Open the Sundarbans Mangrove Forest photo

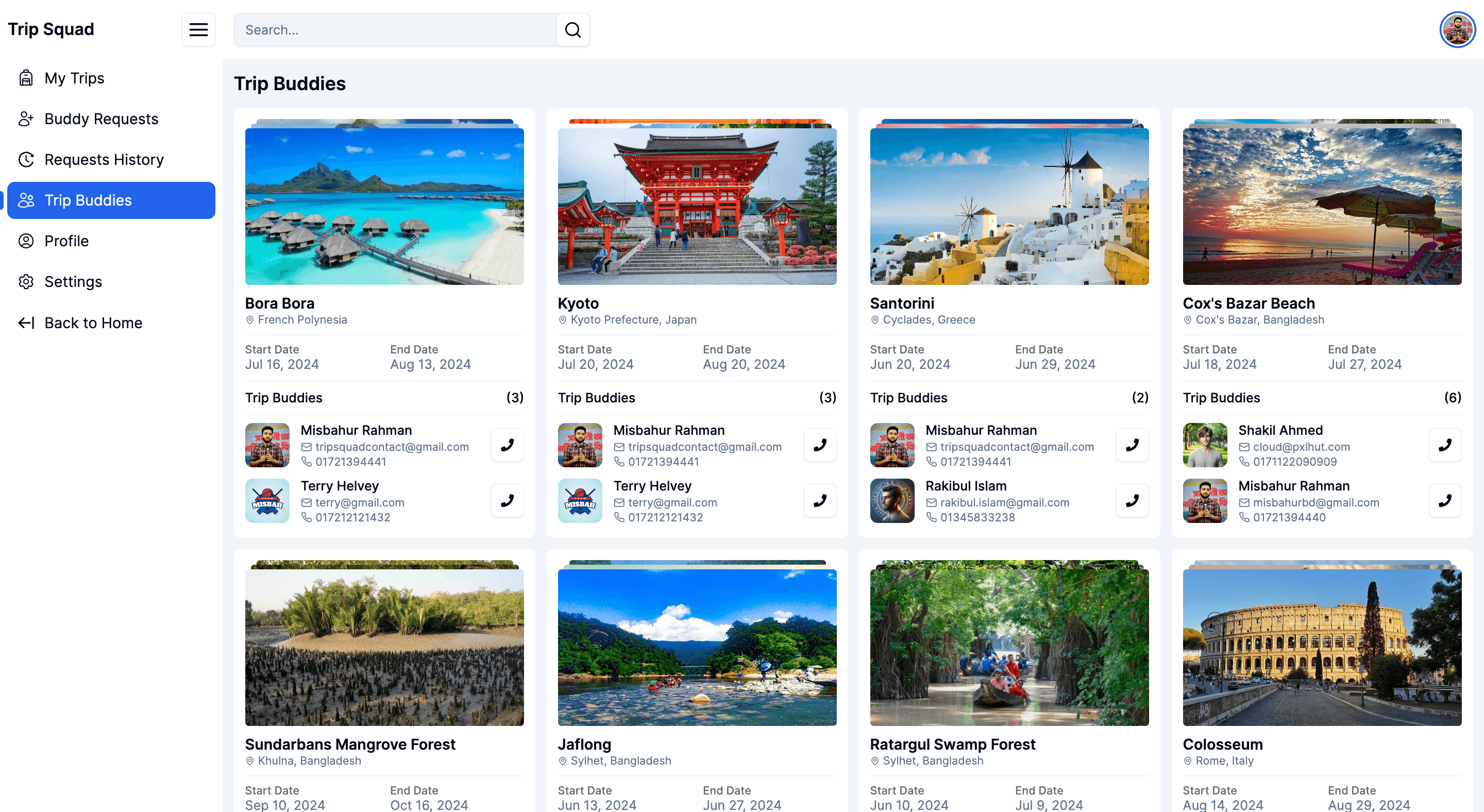coord(384,647)
